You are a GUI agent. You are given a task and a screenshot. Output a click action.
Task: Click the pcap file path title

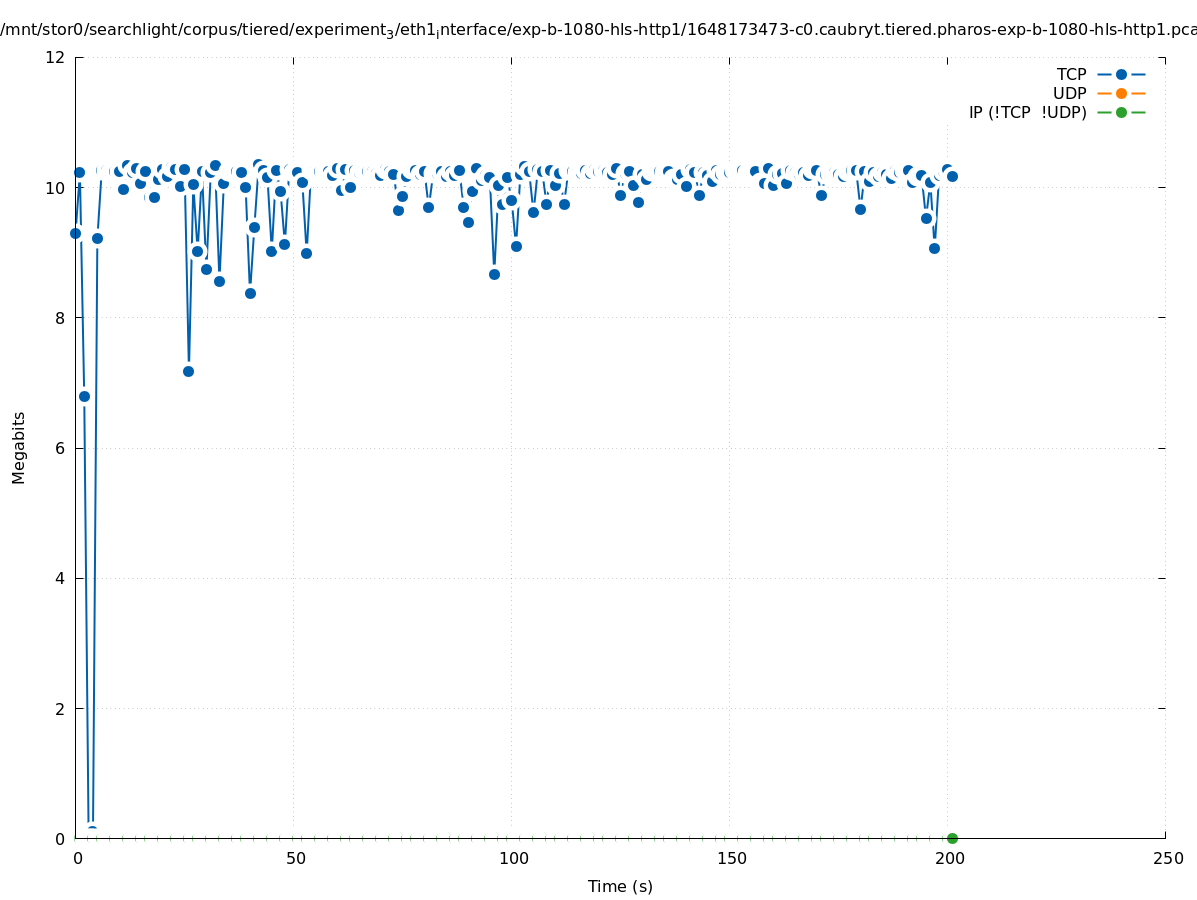click(598, 30)
